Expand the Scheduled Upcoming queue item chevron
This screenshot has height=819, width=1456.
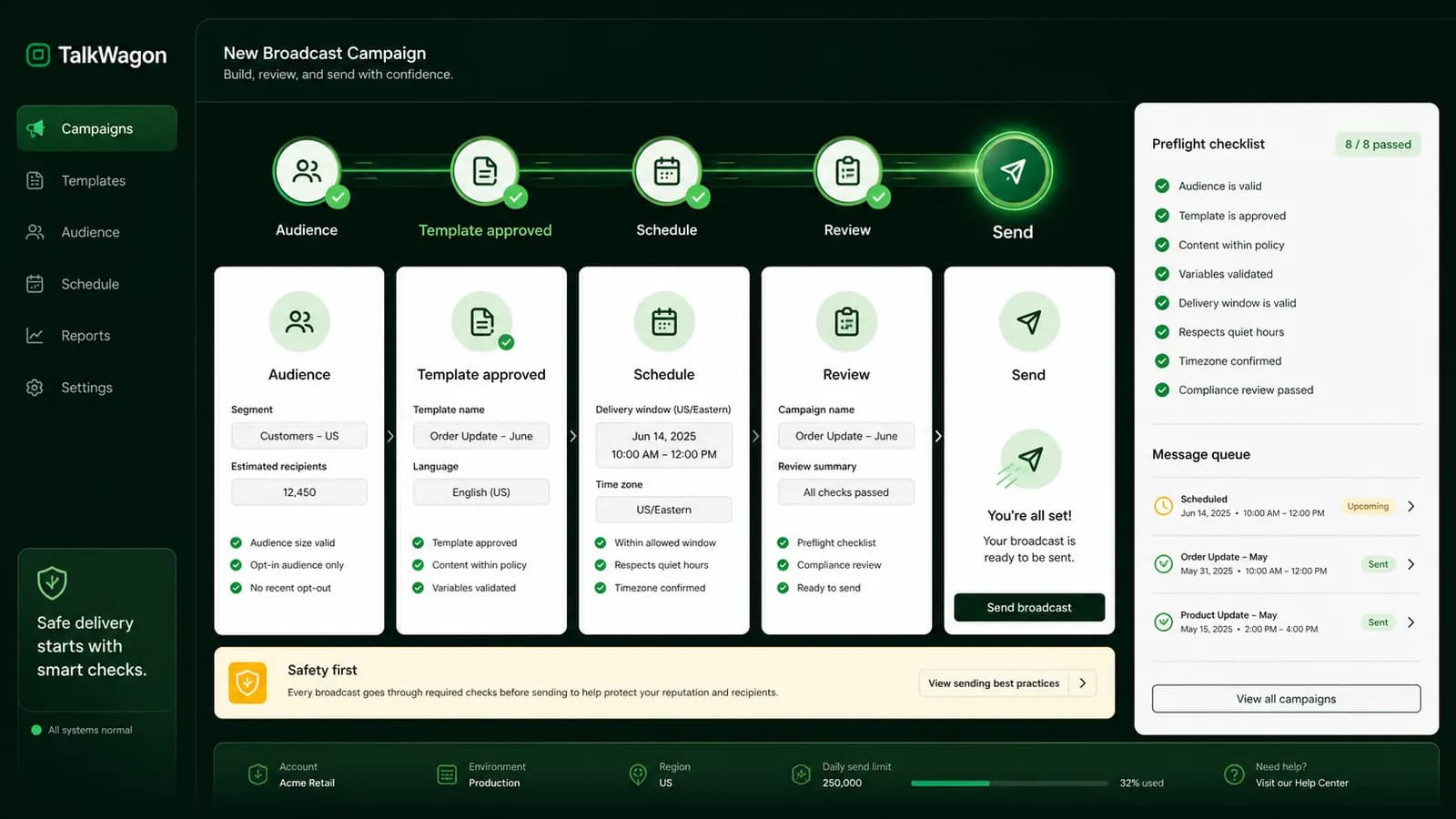pos(1411,506)
